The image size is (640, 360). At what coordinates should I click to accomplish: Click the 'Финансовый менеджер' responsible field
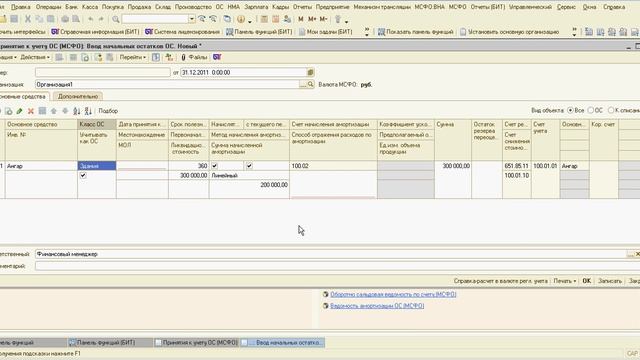pyautogui.click(x=331, y=254)
